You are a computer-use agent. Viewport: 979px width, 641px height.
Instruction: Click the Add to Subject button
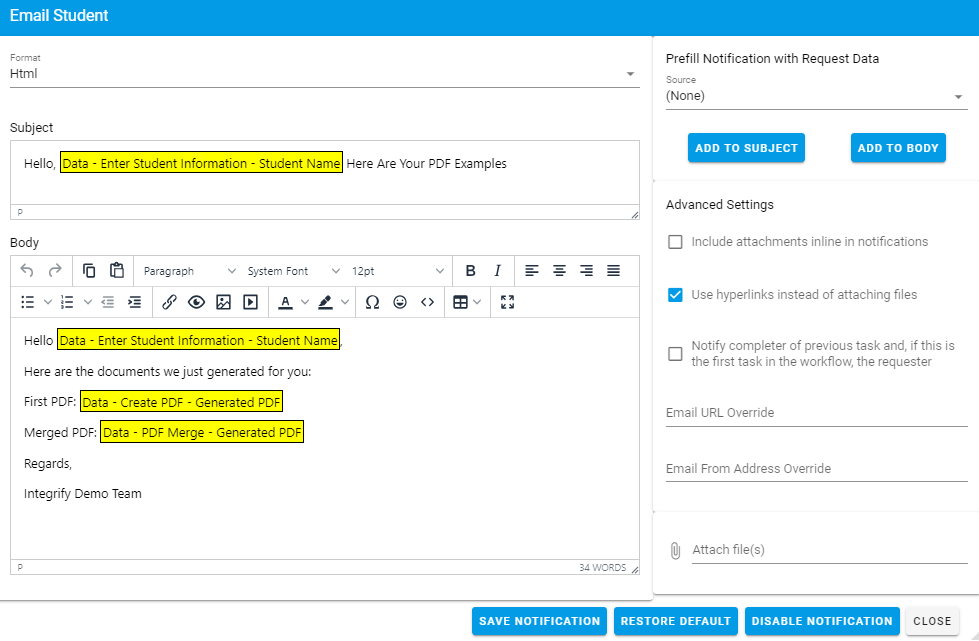[746, 148]
